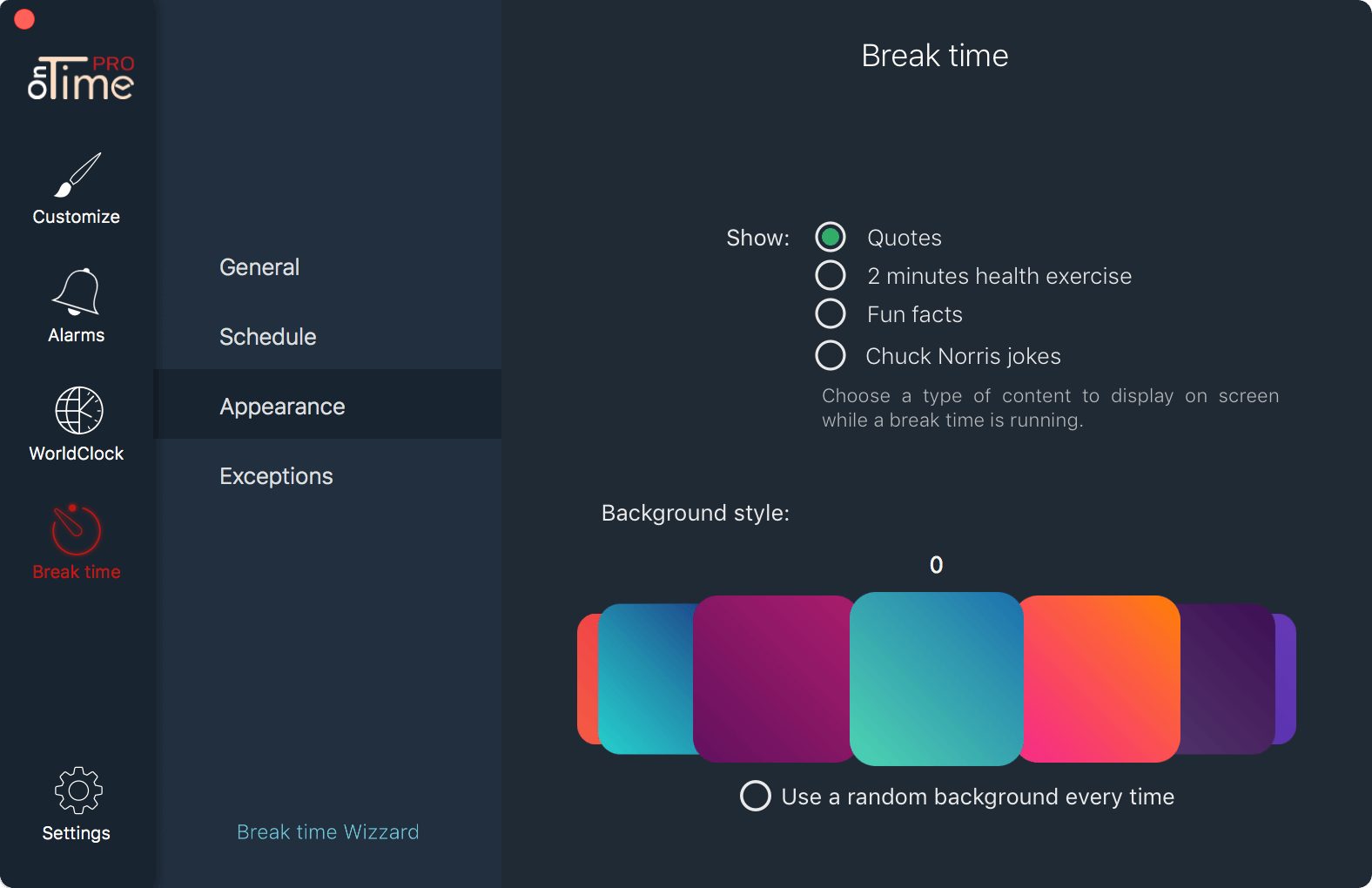This screenshot has height=888, width=1372.
Task: Pick the teal-blue center background swatch
Action: 936,679
